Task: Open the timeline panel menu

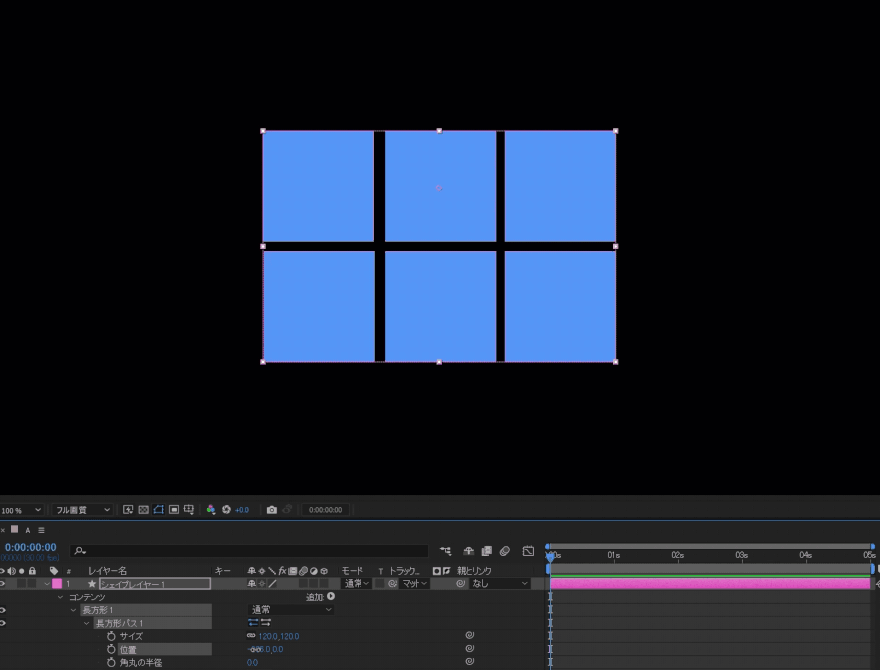Action: tap(41, 530)
